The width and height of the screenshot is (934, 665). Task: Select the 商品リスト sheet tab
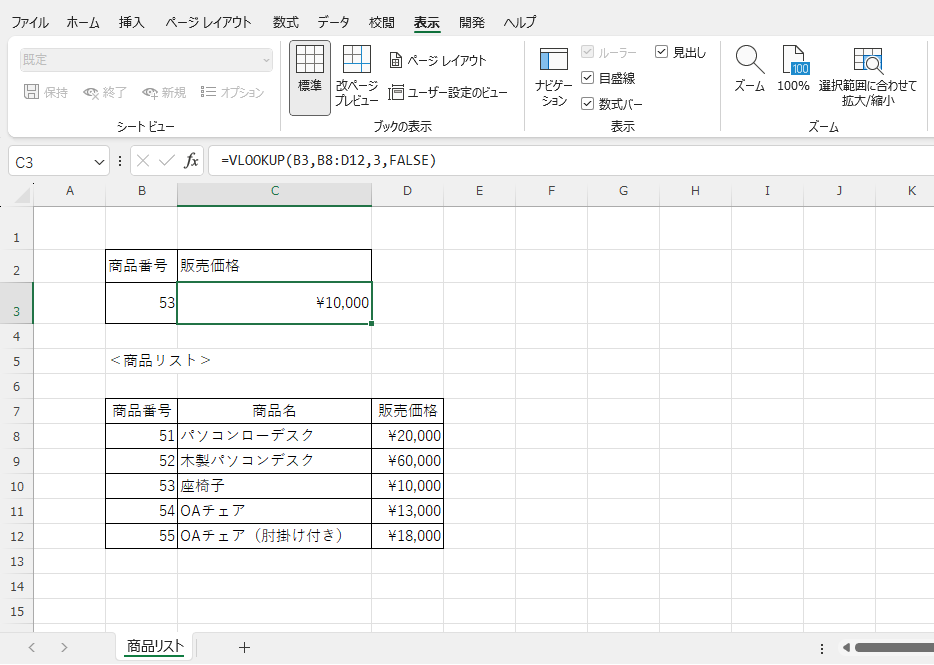tap(155, 647)
